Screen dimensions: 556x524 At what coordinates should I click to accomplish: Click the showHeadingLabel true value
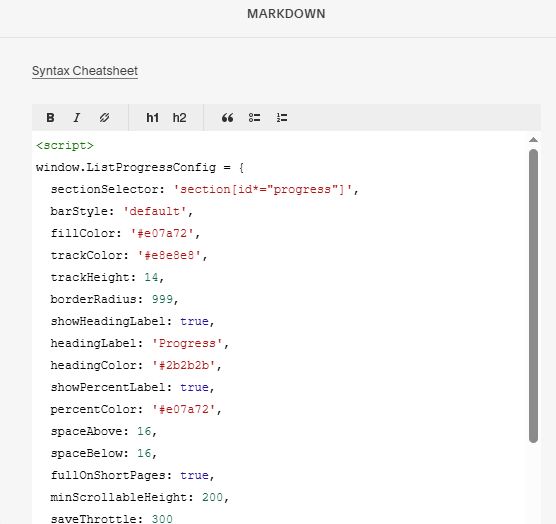point(194,321)
